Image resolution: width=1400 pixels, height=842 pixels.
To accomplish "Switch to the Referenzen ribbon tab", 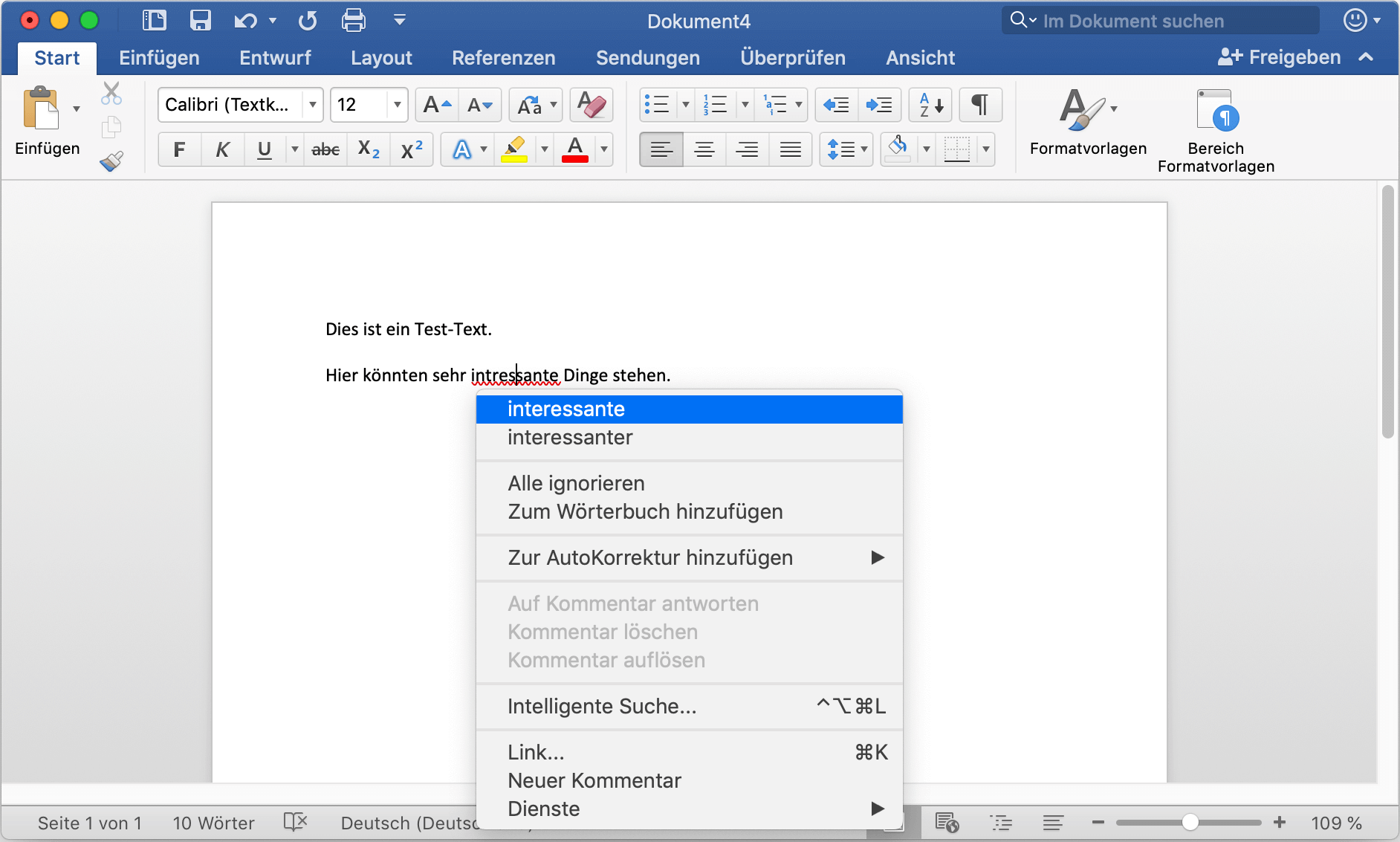I will [504, 57].
